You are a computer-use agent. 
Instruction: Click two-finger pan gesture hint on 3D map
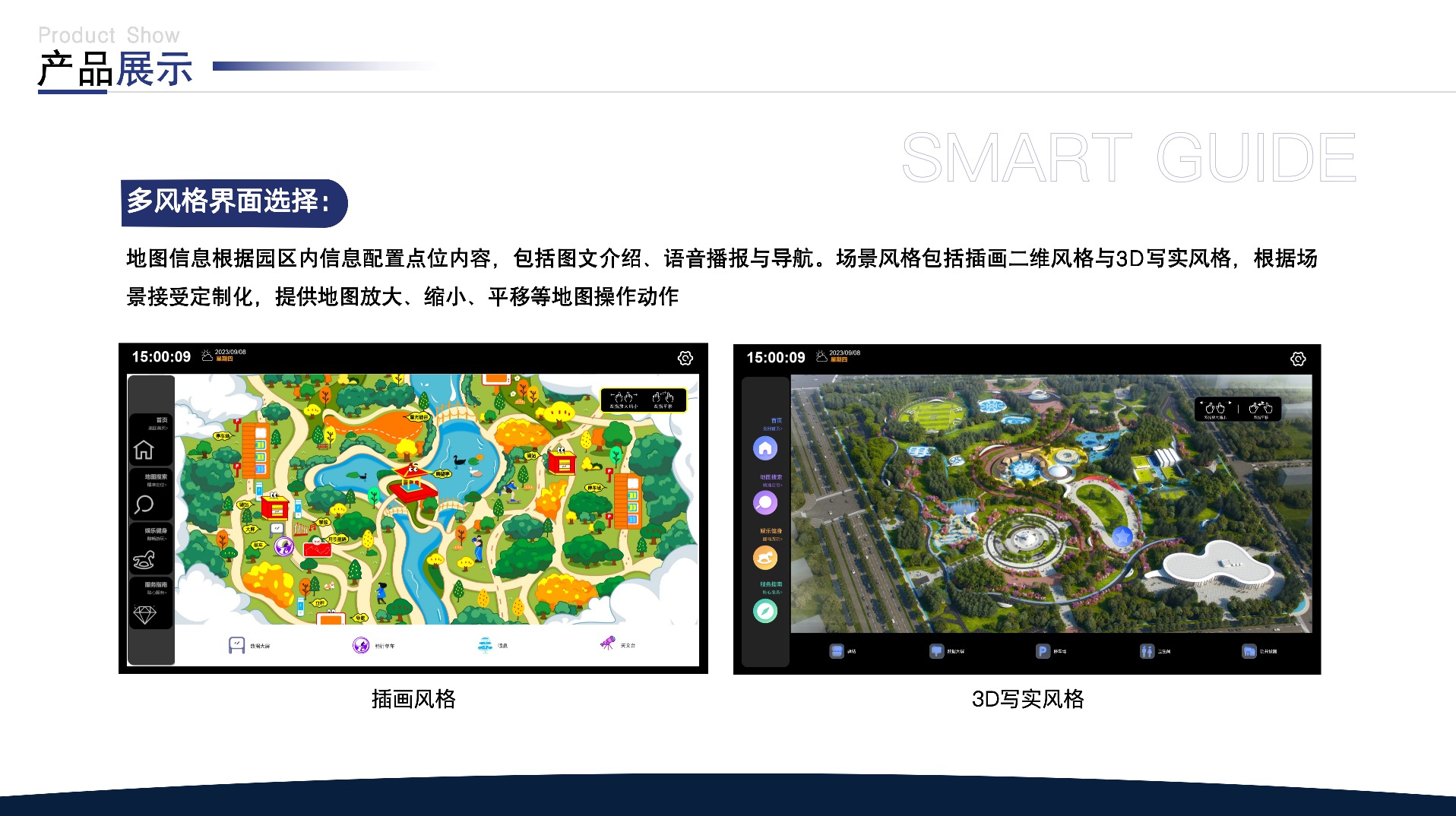click(x=1261, y=410)
